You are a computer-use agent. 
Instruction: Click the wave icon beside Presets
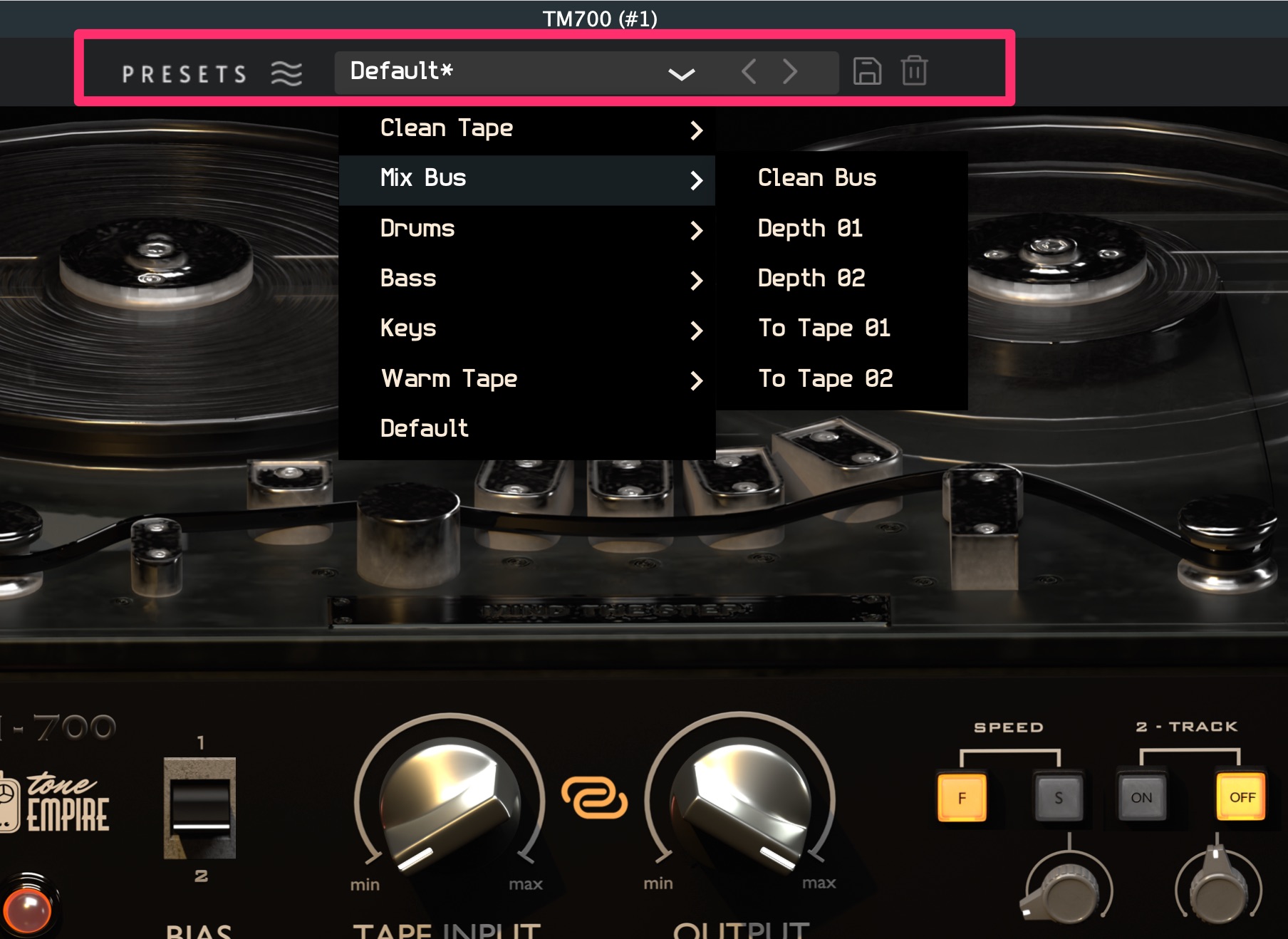(x=286, y=73)
